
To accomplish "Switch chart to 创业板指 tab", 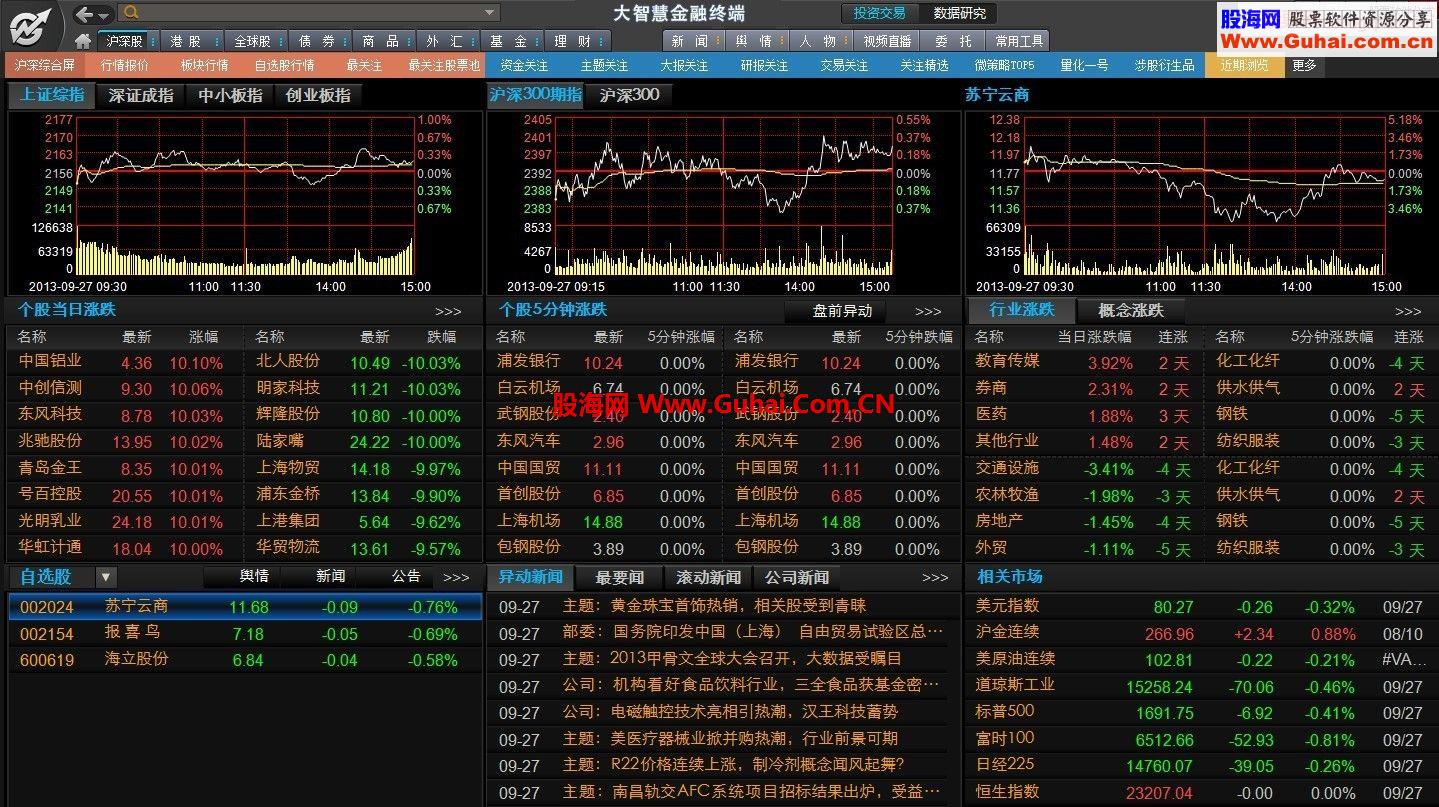I will 318,95.
